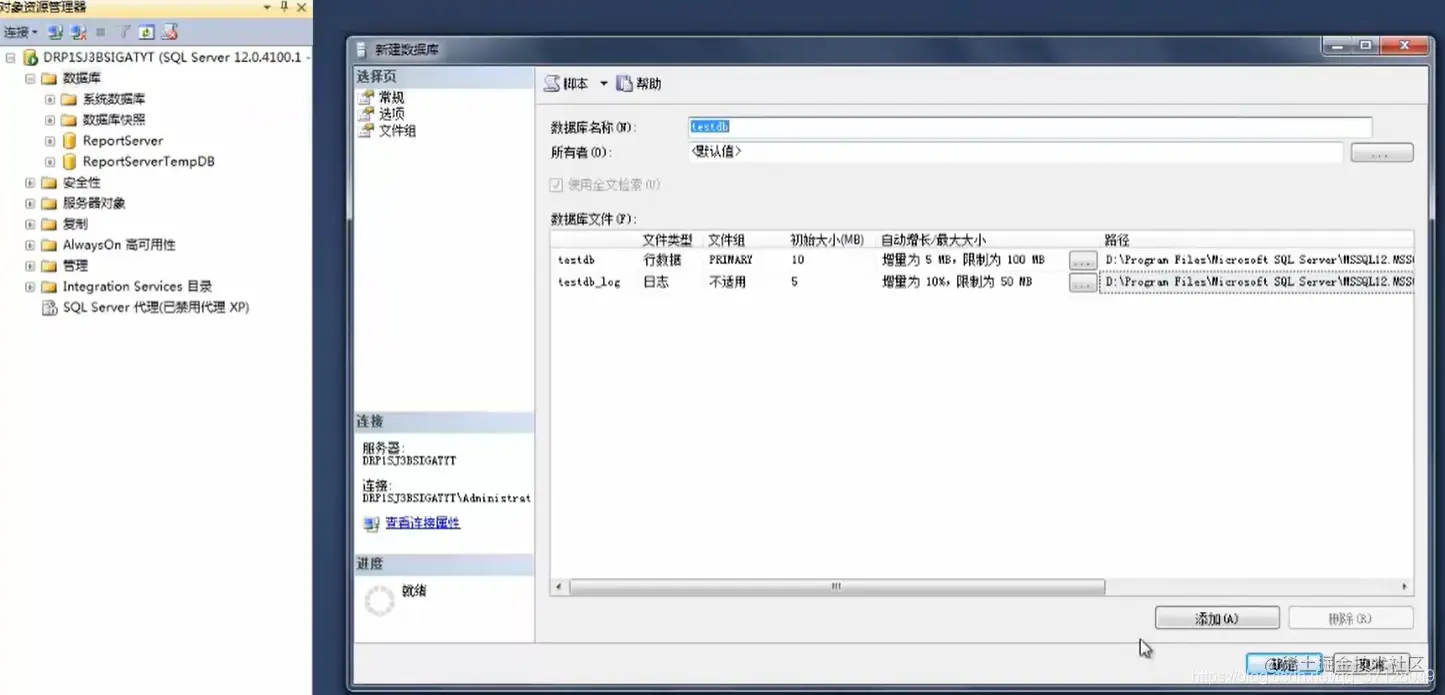Select the 文件组 page in 选择页
Image resolution: width=1445 pixels, height=695 pixels.
click(397, 131)
